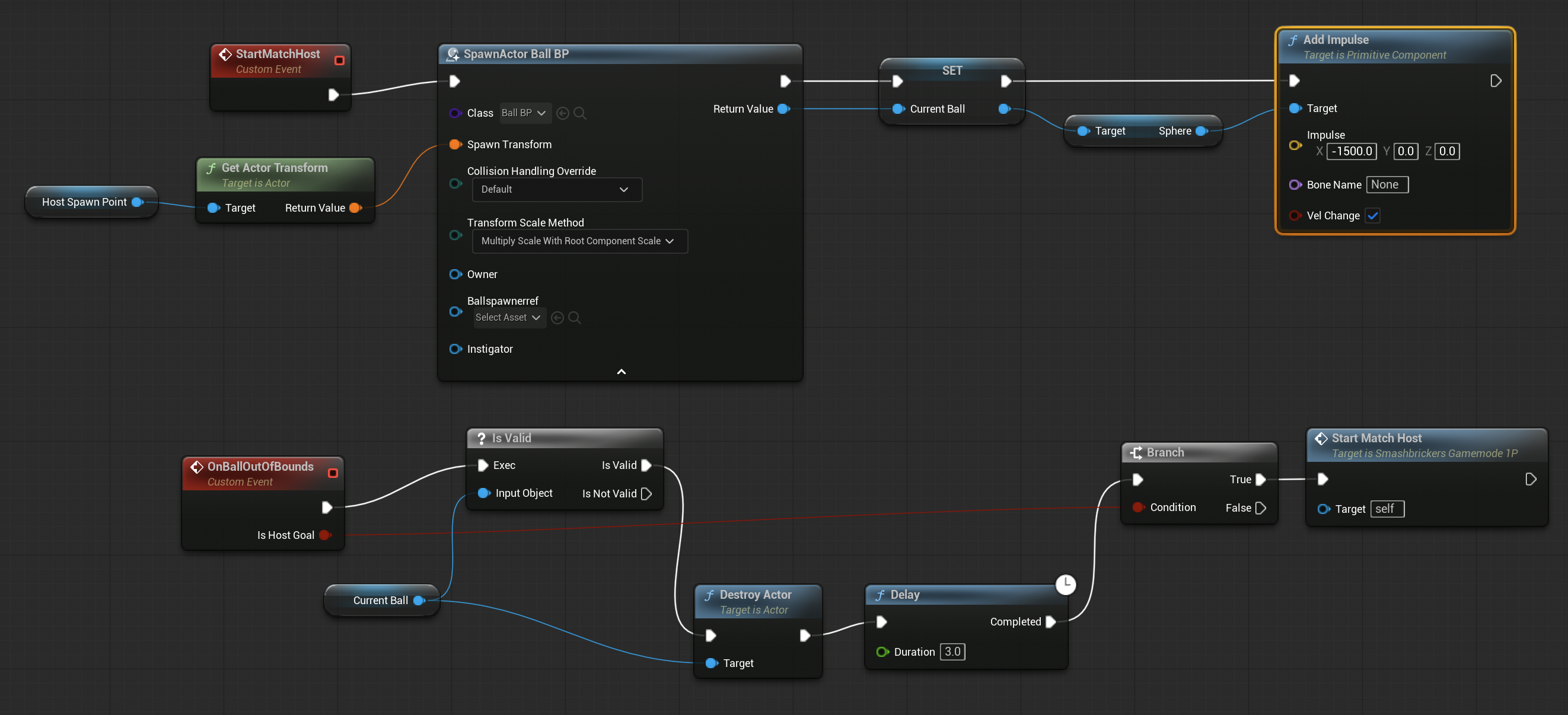The image size is (1568, 715).
Task: Click the Start Match Host self target field
Action: (1387, 509)
